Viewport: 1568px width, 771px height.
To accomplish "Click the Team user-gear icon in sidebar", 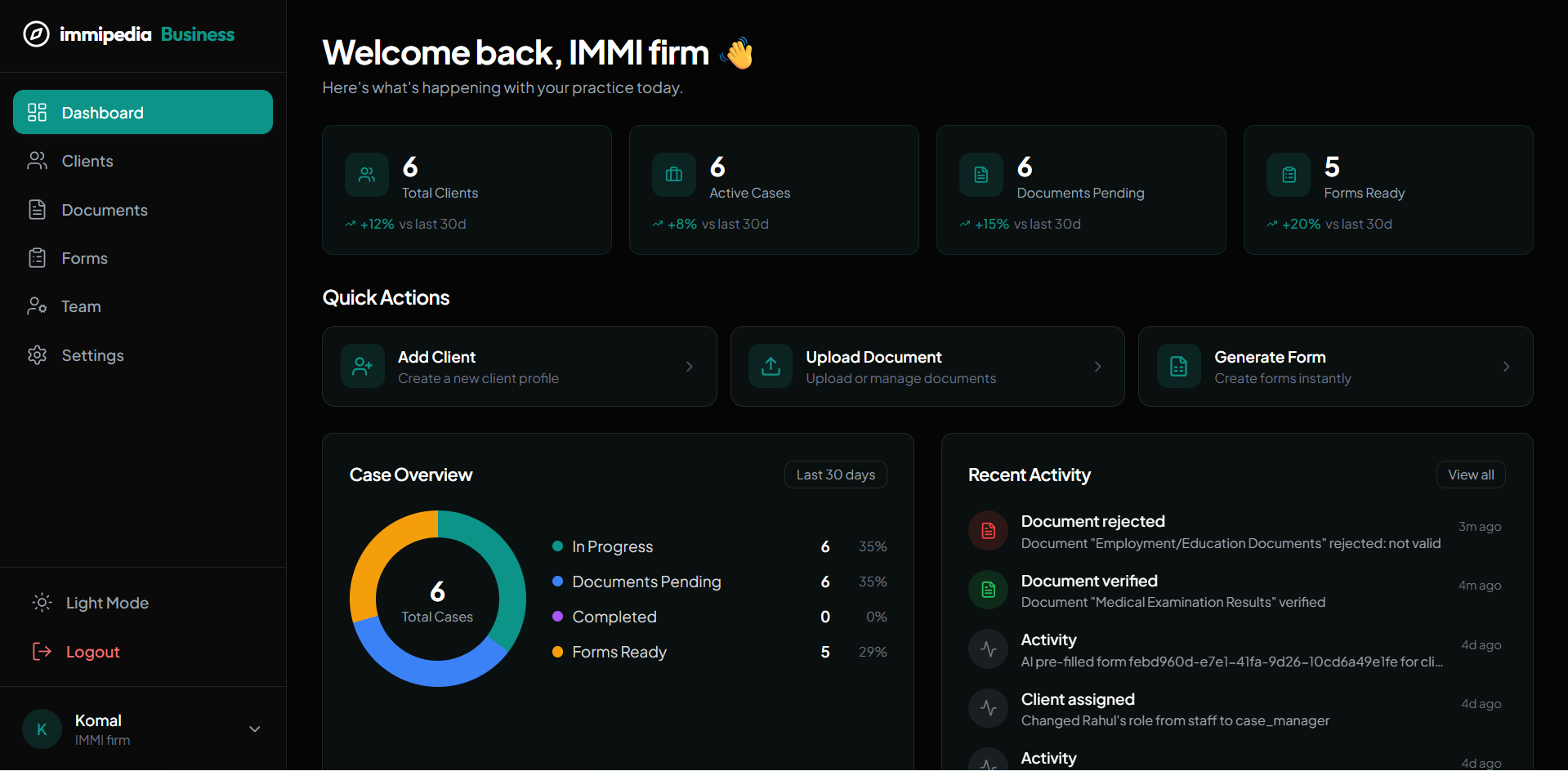I will point(37,306).
